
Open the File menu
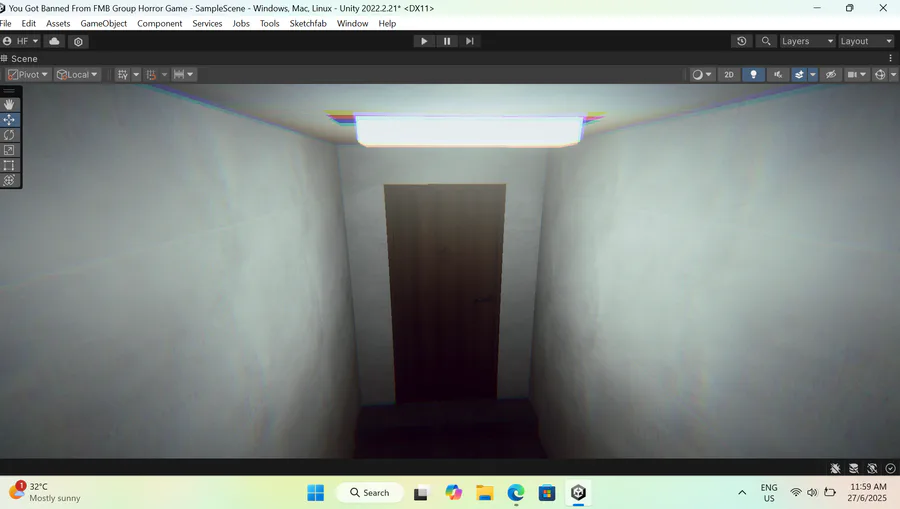(x=6, y=24)
